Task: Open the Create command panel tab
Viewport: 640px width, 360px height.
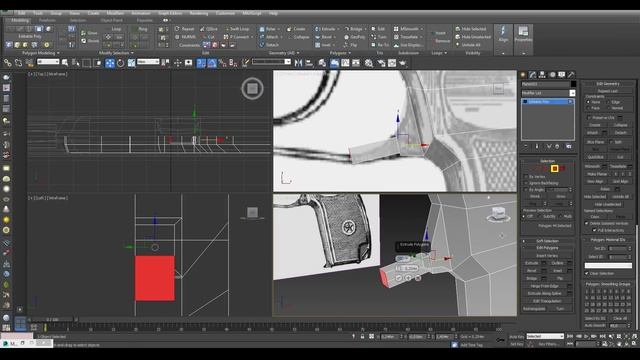Action: 523,75
